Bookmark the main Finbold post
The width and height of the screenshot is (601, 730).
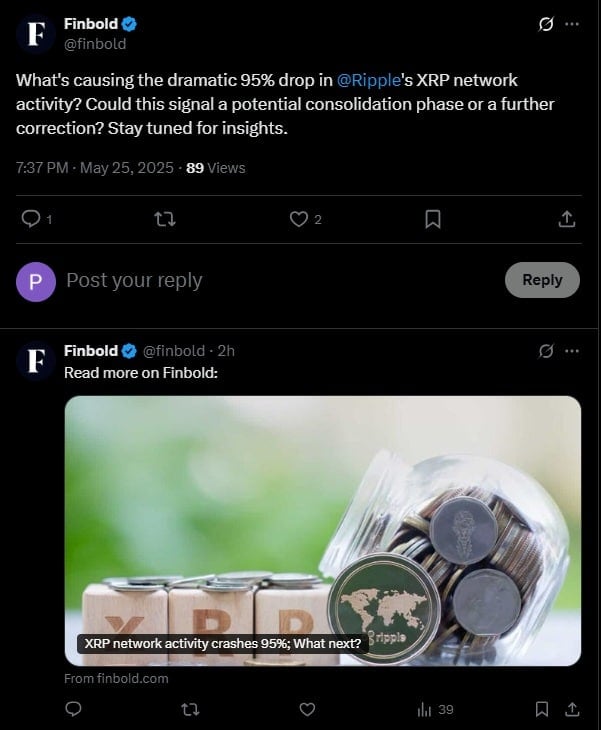pos(433,218)
